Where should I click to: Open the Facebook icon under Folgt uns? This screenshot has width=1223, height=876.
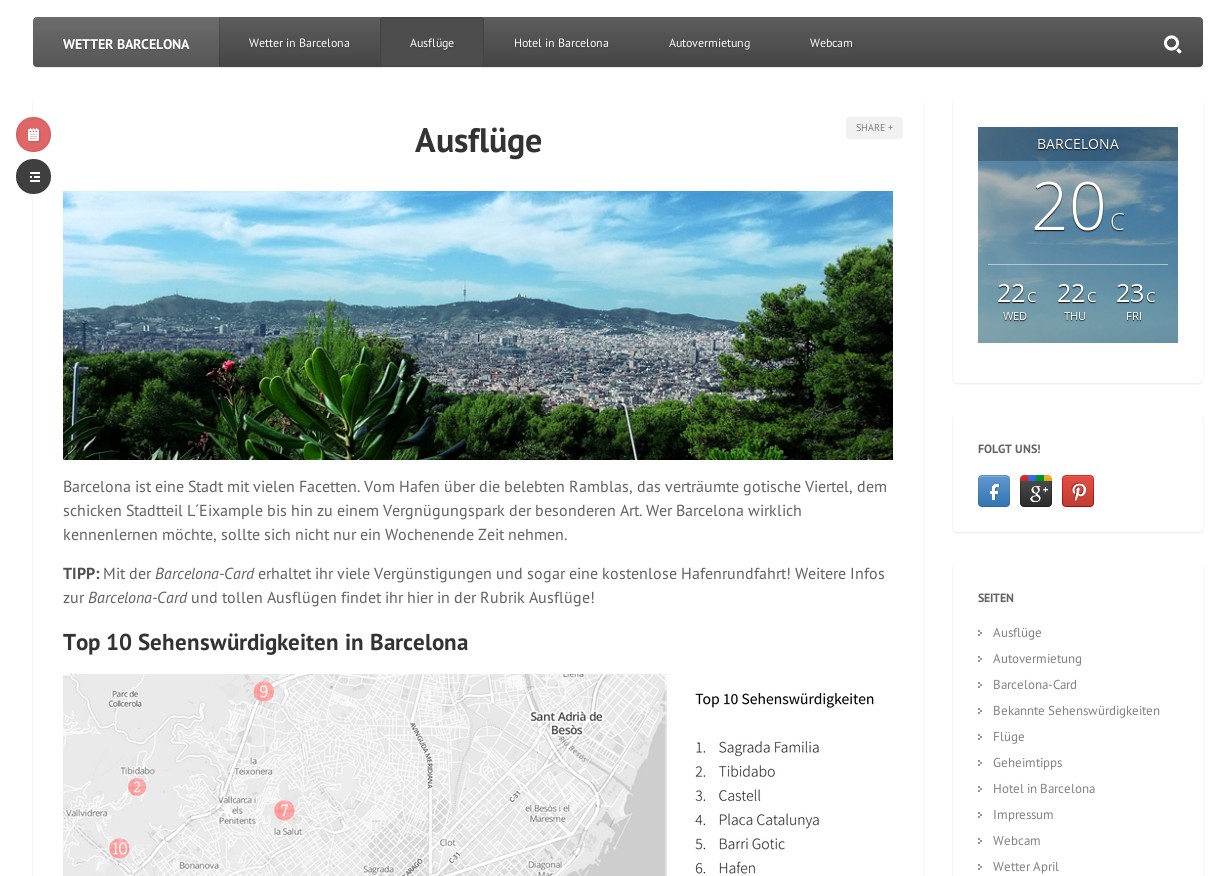coord(994,491)
